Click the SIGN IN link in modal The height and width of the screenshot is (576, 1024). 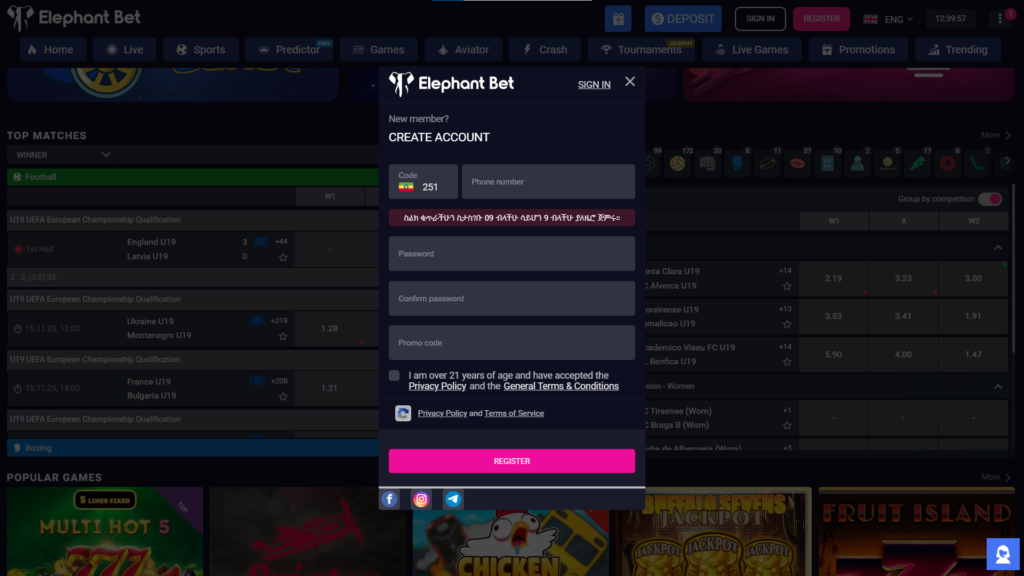pos(594,85)
